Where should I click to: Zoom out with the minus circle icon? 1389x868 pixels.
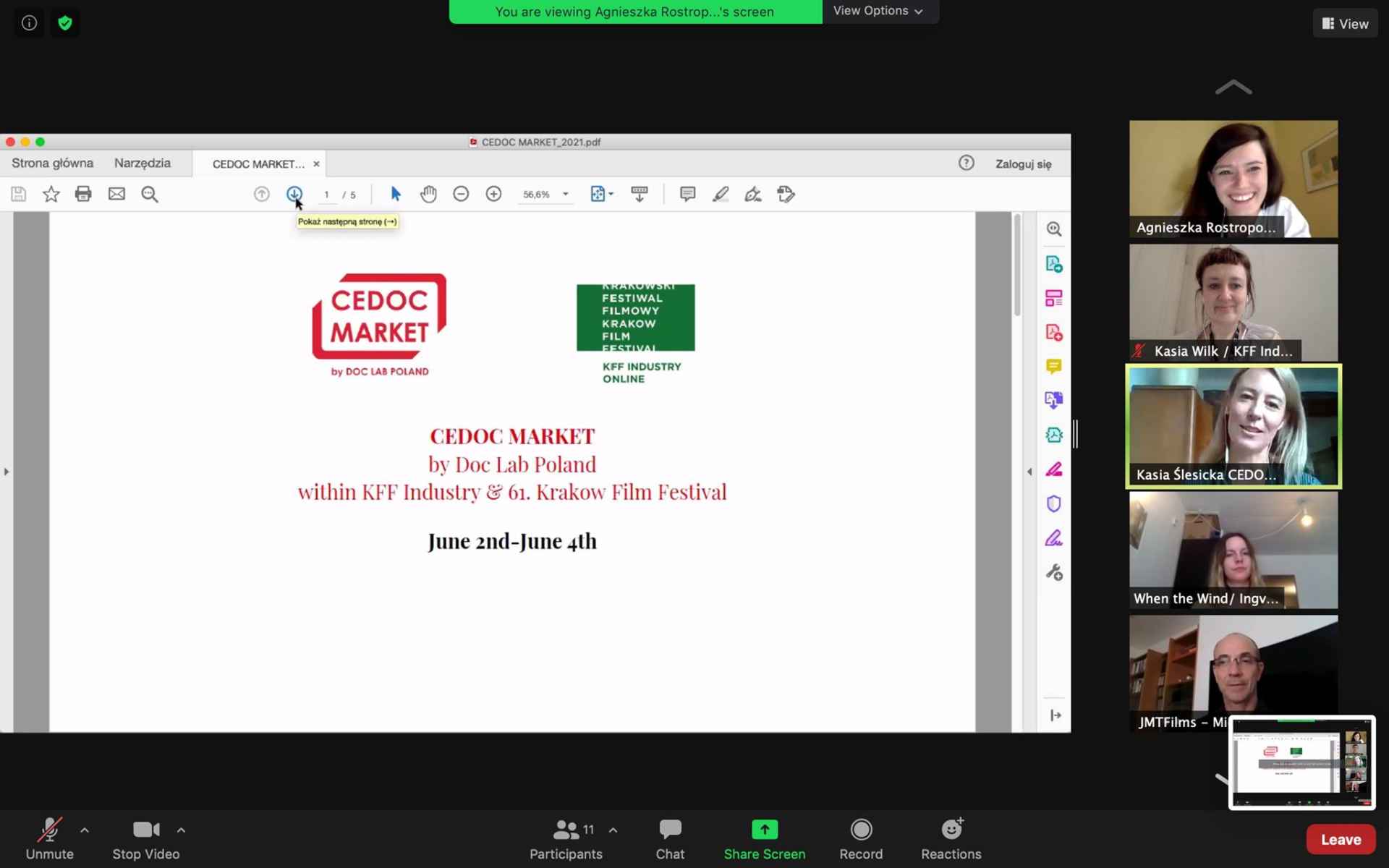(461, 194)
